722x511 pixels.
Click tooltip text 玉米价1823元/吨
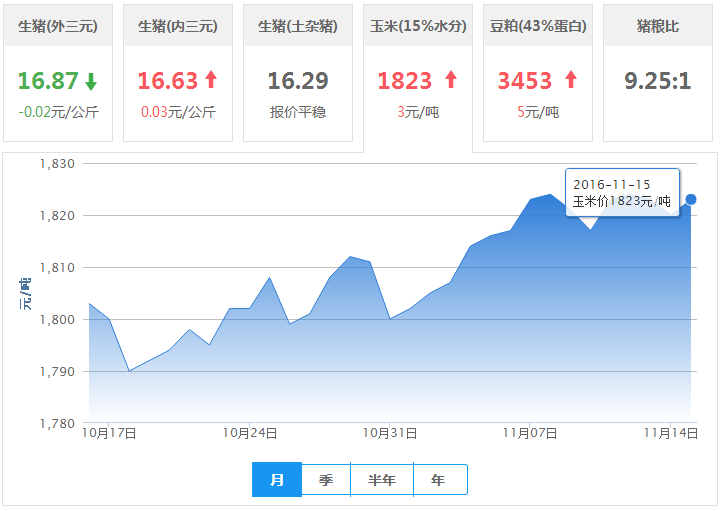pyautogui.click(x=622, y=201)
